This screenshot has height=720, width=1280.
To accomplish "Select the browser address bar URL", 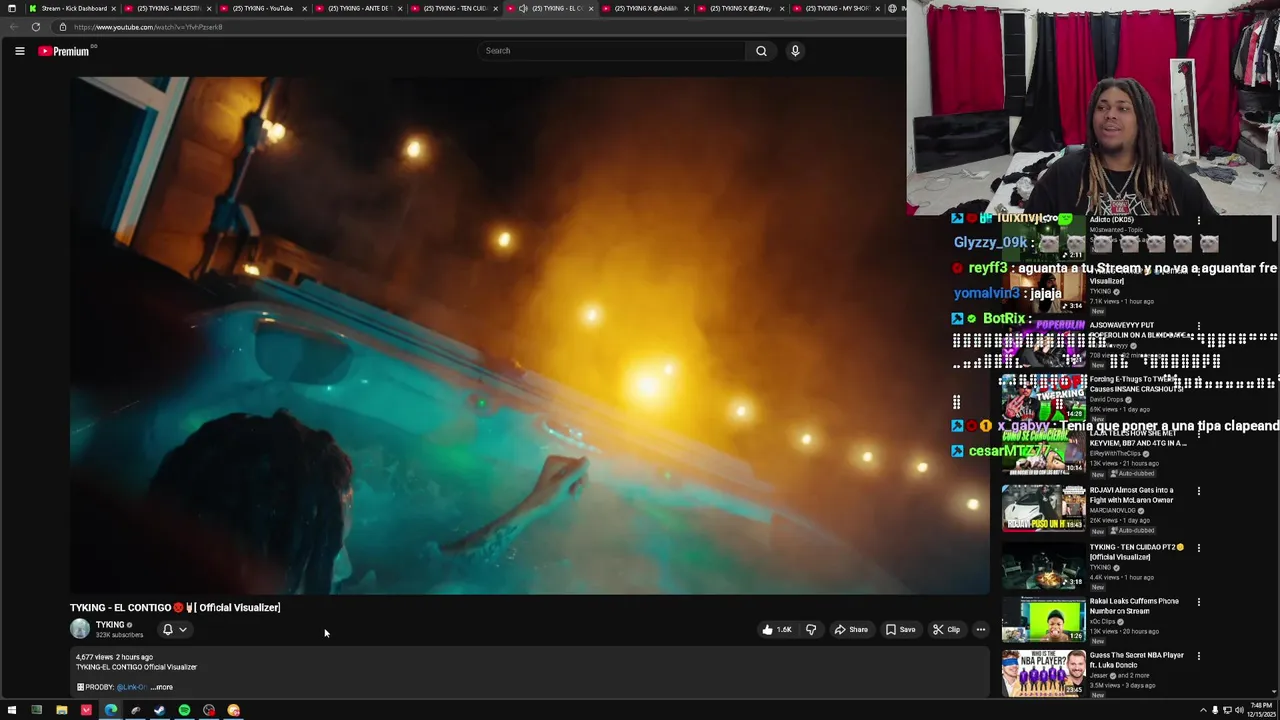I will [x=148, y=27].
